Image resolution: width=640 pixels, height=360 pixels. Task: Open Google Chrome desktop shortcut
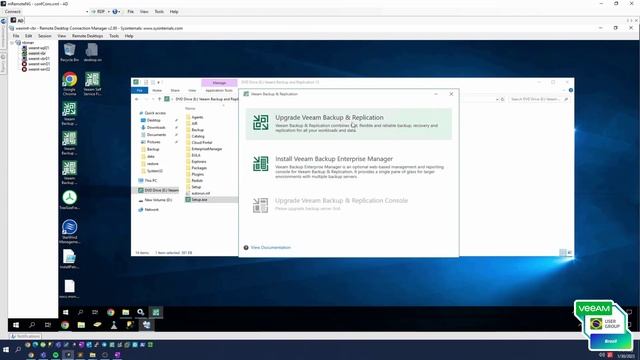pos(69,84)
